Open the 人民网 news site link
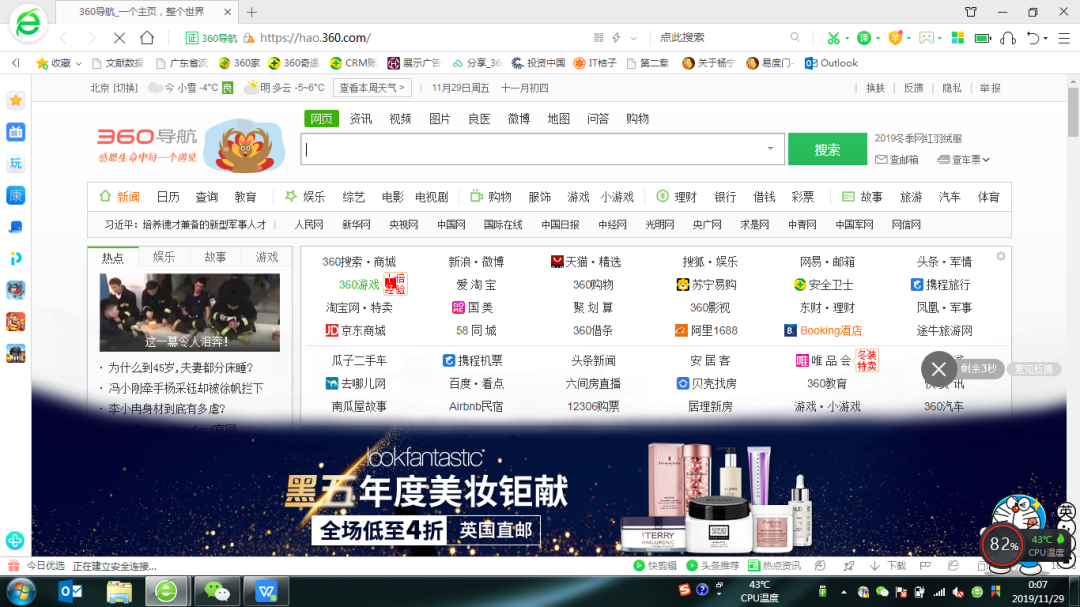This screenshot has width=1080, height=607. 309,225
